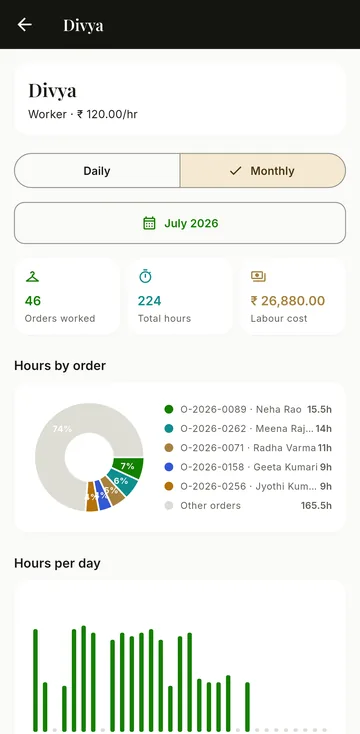The image size is (360, 734).
Task: Click the hanger icon above Orders worked
Action: (32, 277)
